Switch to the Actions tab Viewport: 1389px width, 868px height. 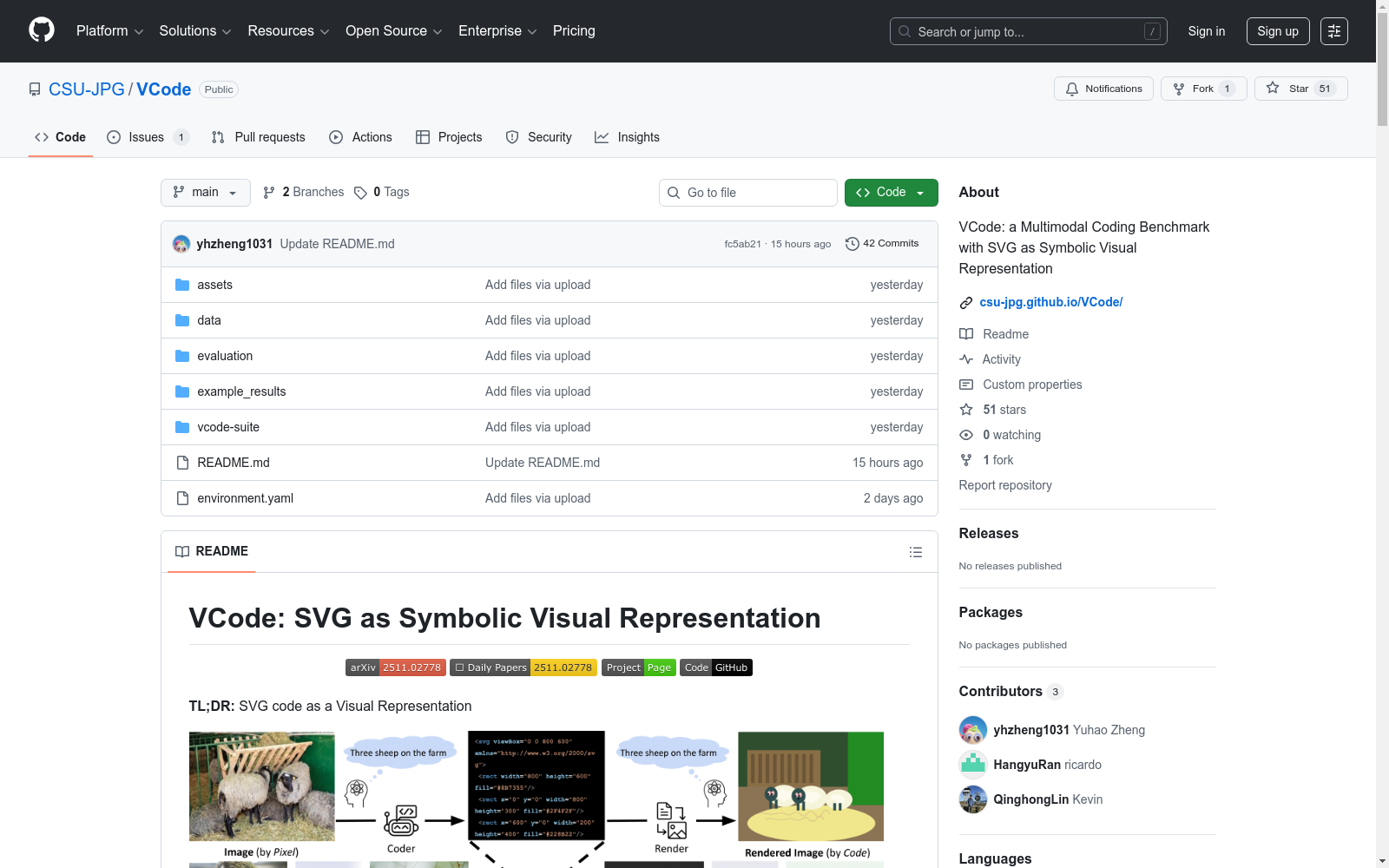pyautogui.click(x=361, y=137)
